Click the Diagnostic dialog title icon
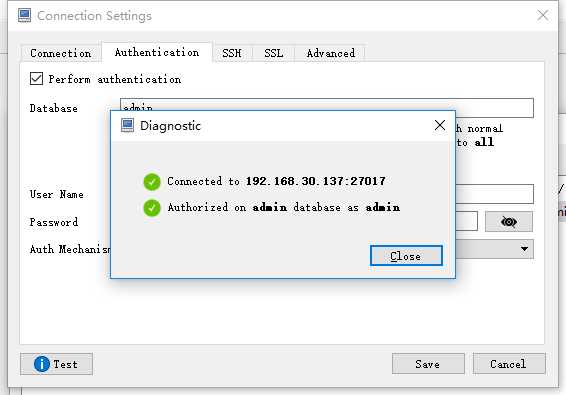This screenshot has height=395, width=566. coord(127,125)
